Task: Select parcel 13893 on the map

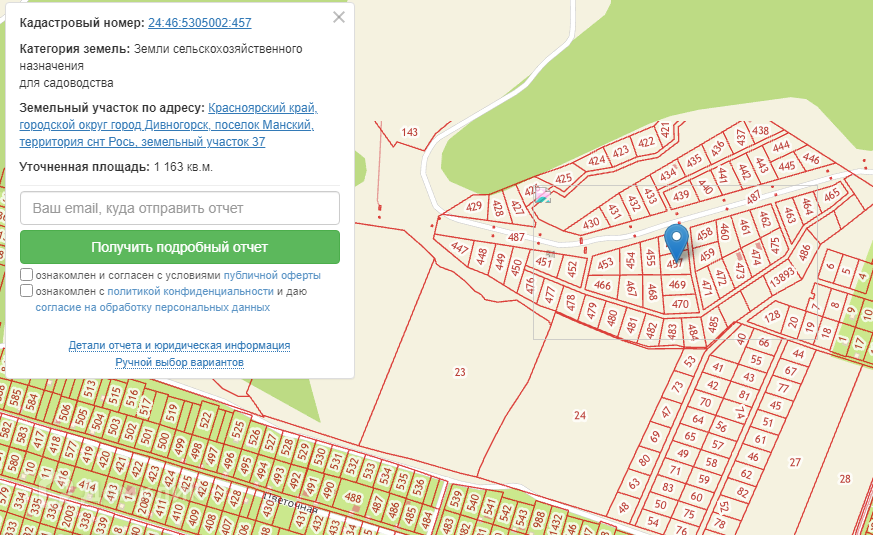Action: [782, 277]
